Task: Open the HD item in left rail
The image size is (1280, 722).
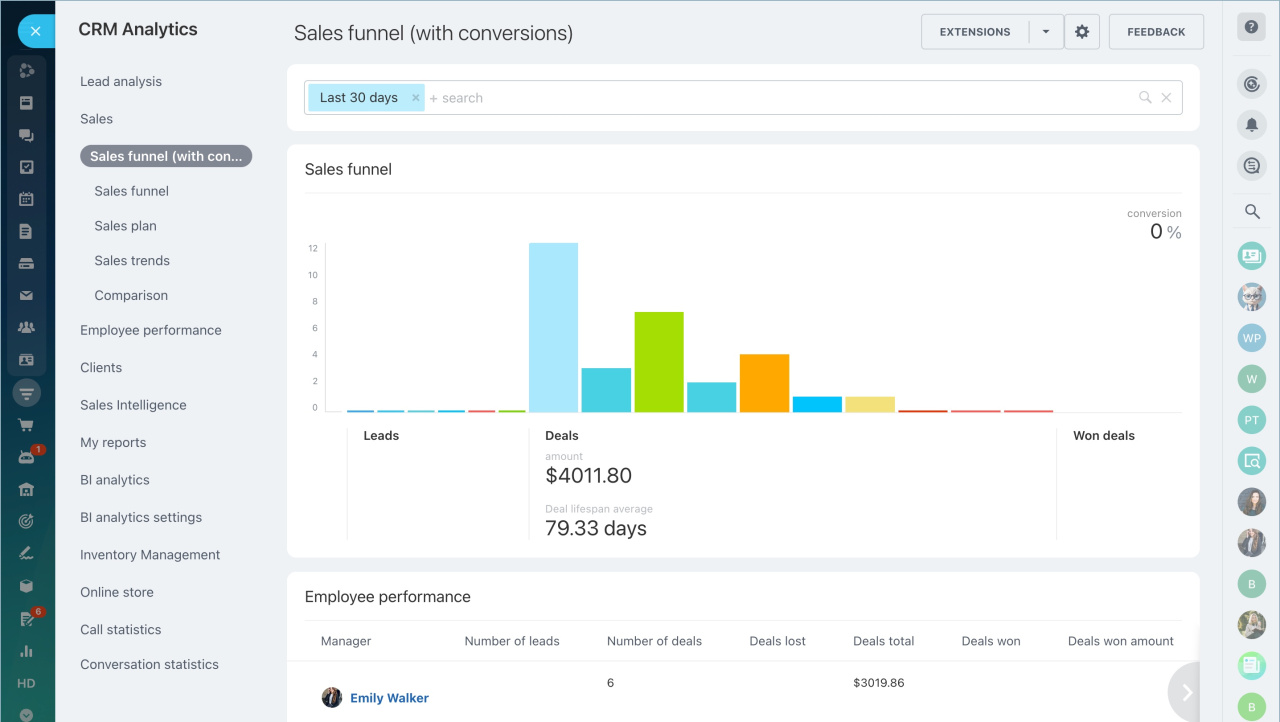Action: (x=27, y=684)
